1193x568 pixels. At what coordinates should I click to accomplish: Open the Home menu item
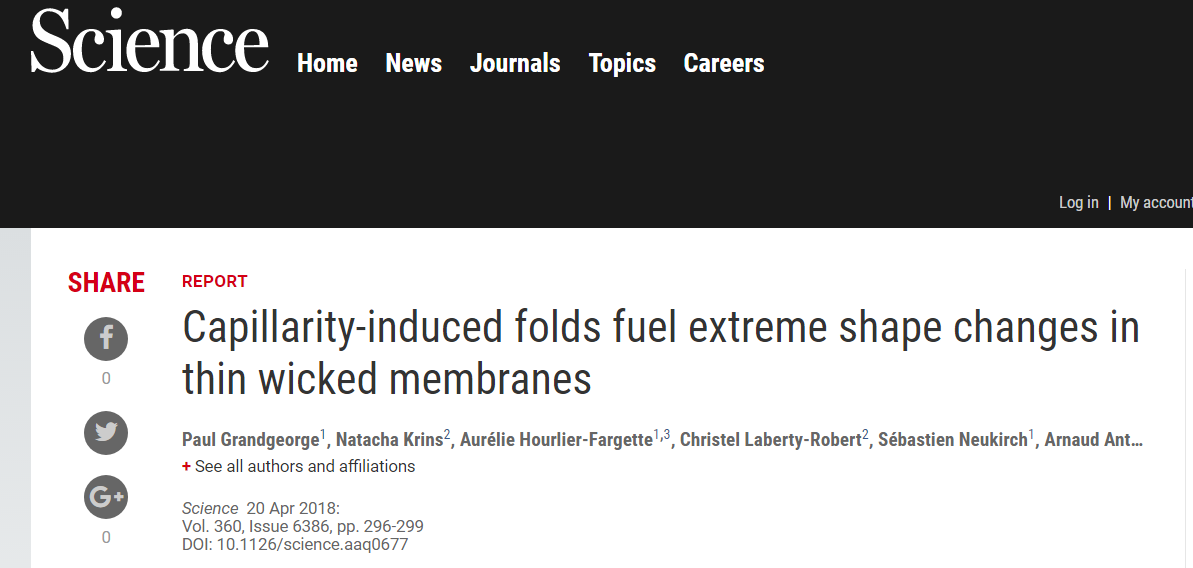tap(327, 63)
